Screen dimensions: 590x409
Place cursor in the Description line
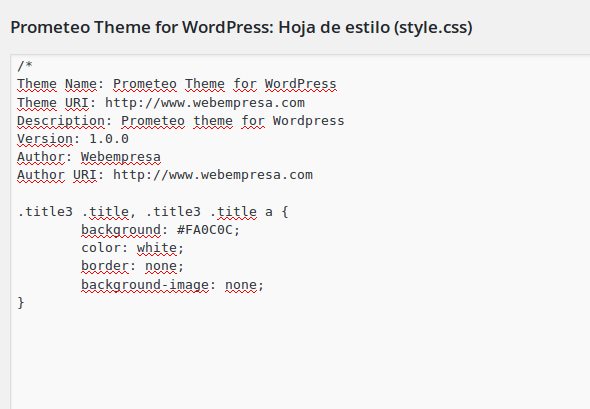tap(181, 121)
